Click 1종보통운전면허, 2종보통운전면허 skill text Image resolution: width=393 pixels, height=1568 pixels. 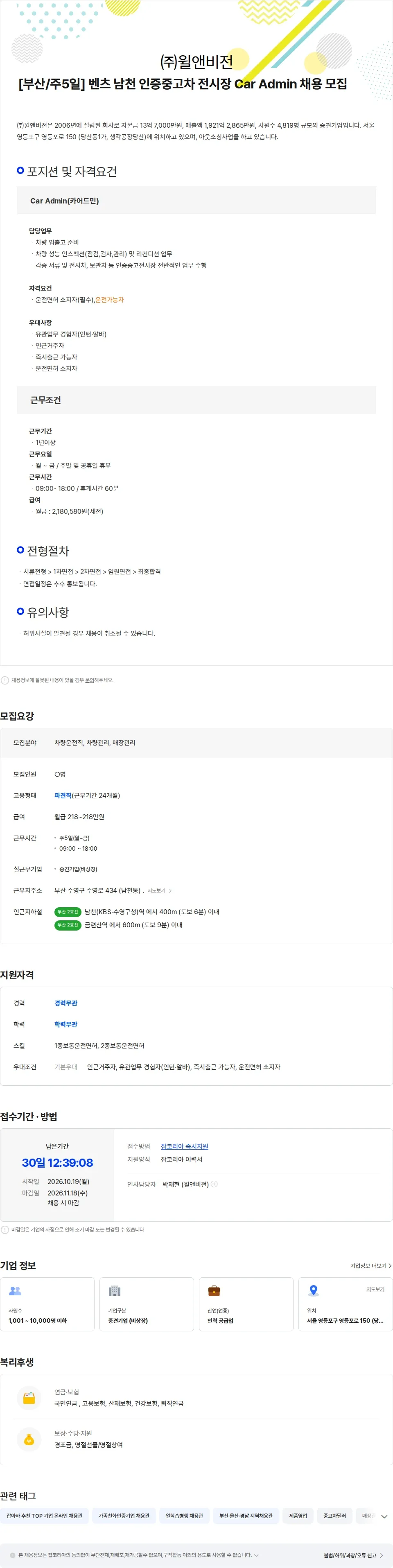coord(99,1046)
